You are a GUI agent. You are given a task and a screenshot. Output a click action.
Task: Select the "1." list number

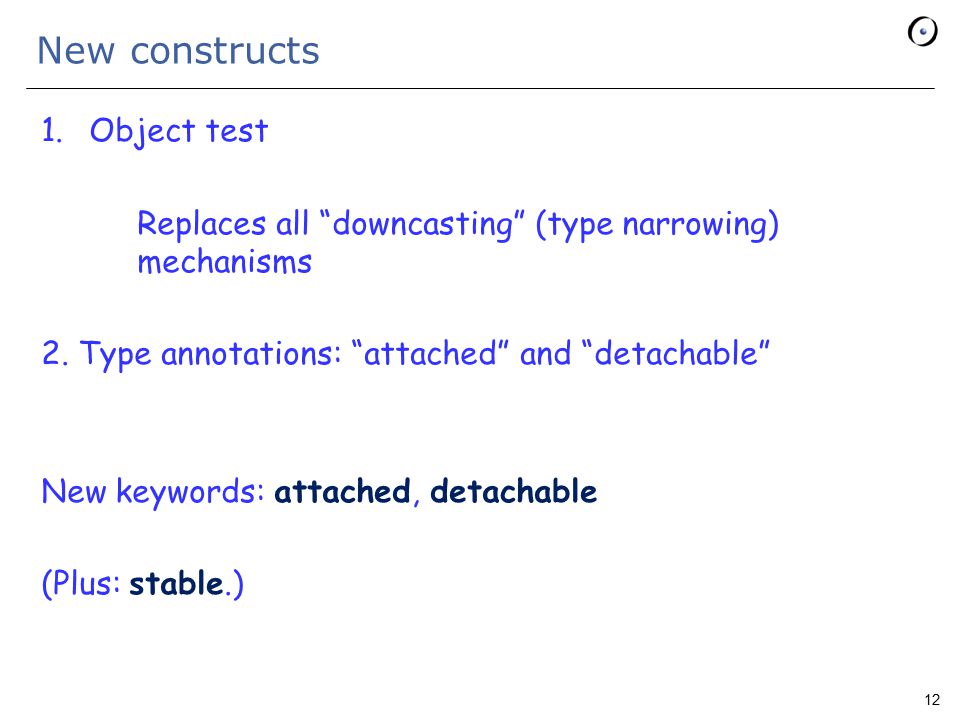click(52, 130)
